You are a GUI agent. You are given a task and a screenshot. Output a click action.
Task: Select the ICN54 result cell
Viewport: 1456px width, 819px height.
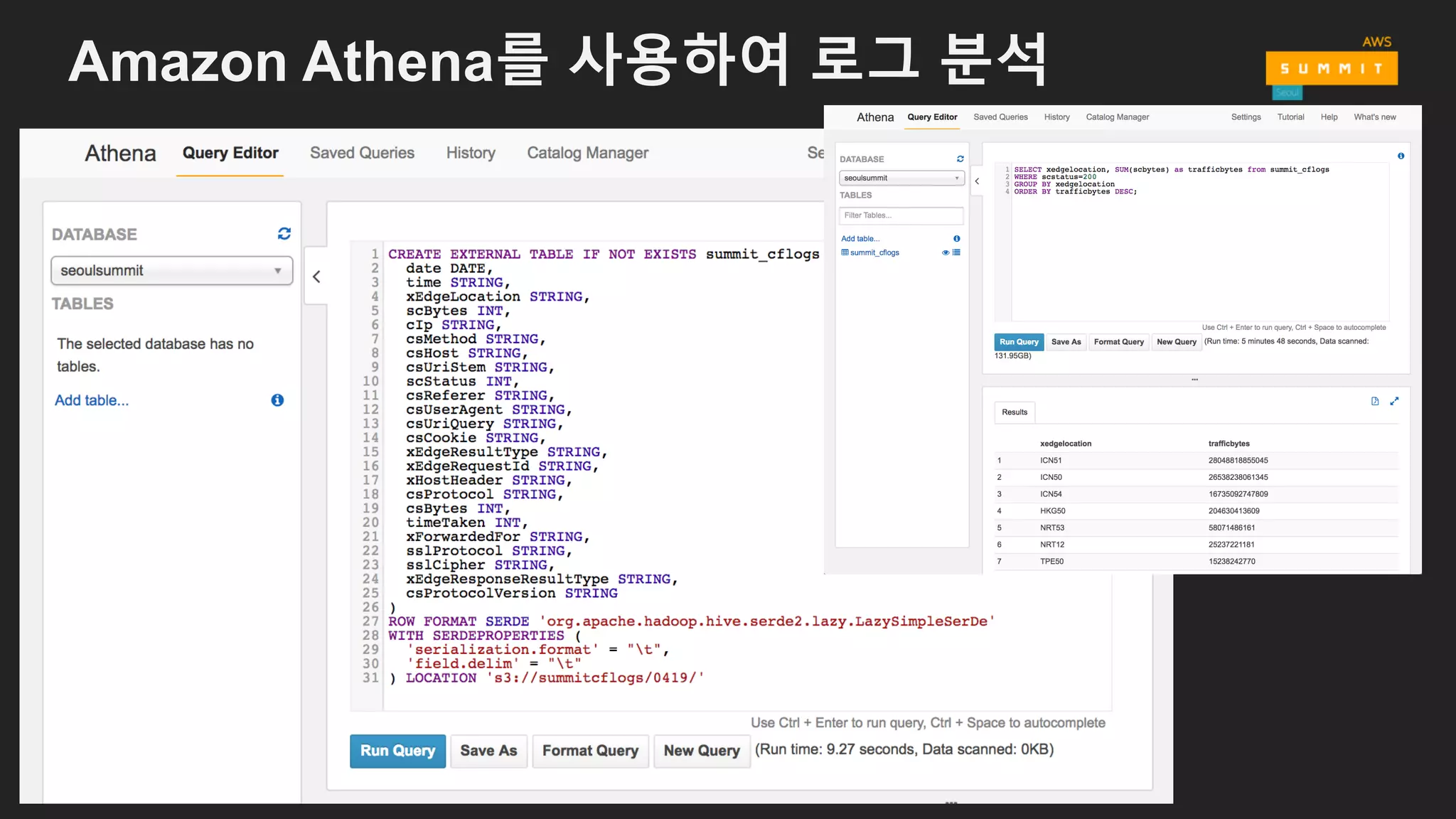point(1051,494)
